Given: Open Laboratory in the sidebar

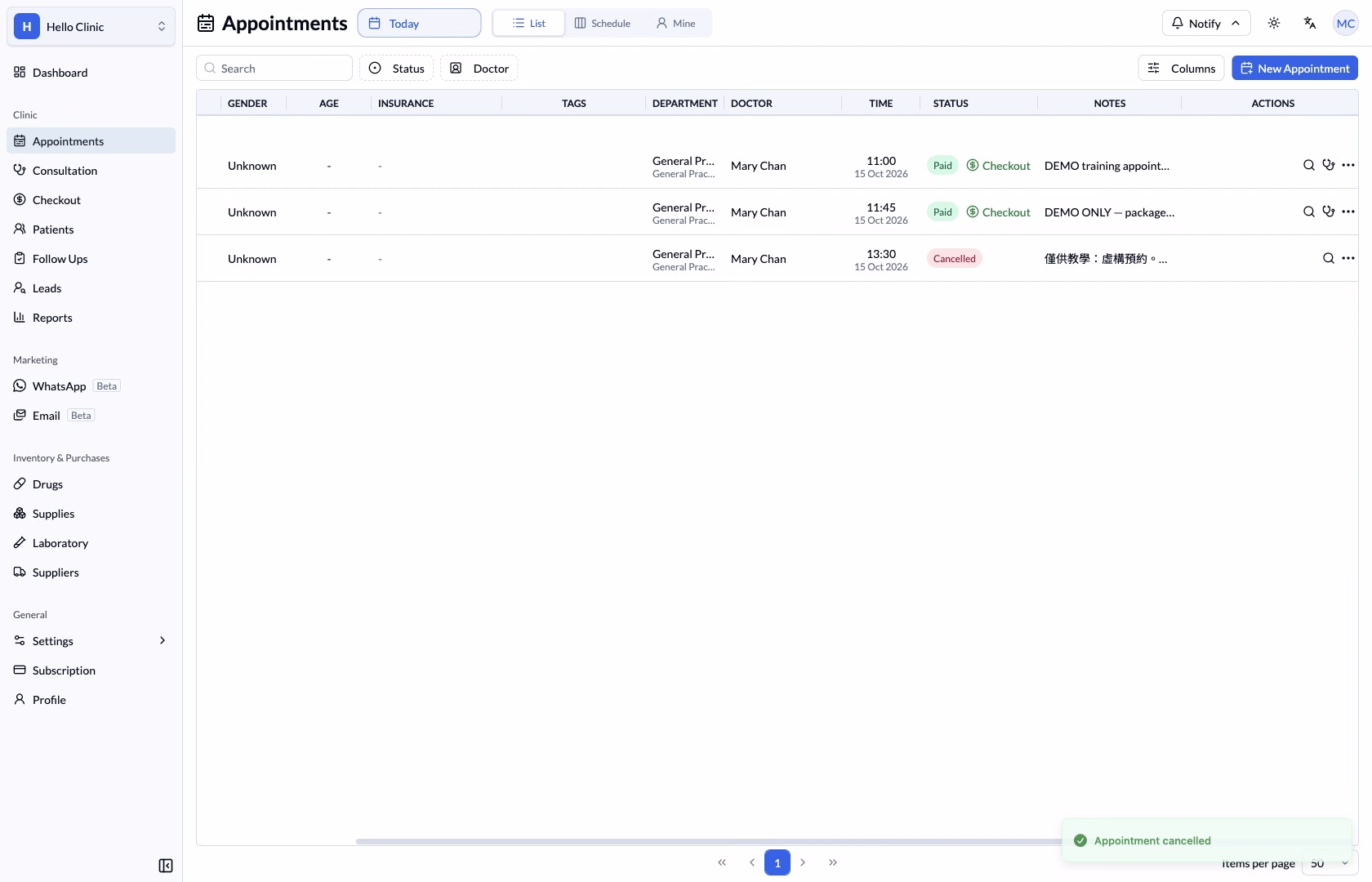Looking at the screenshot, I should coord(91,542).
